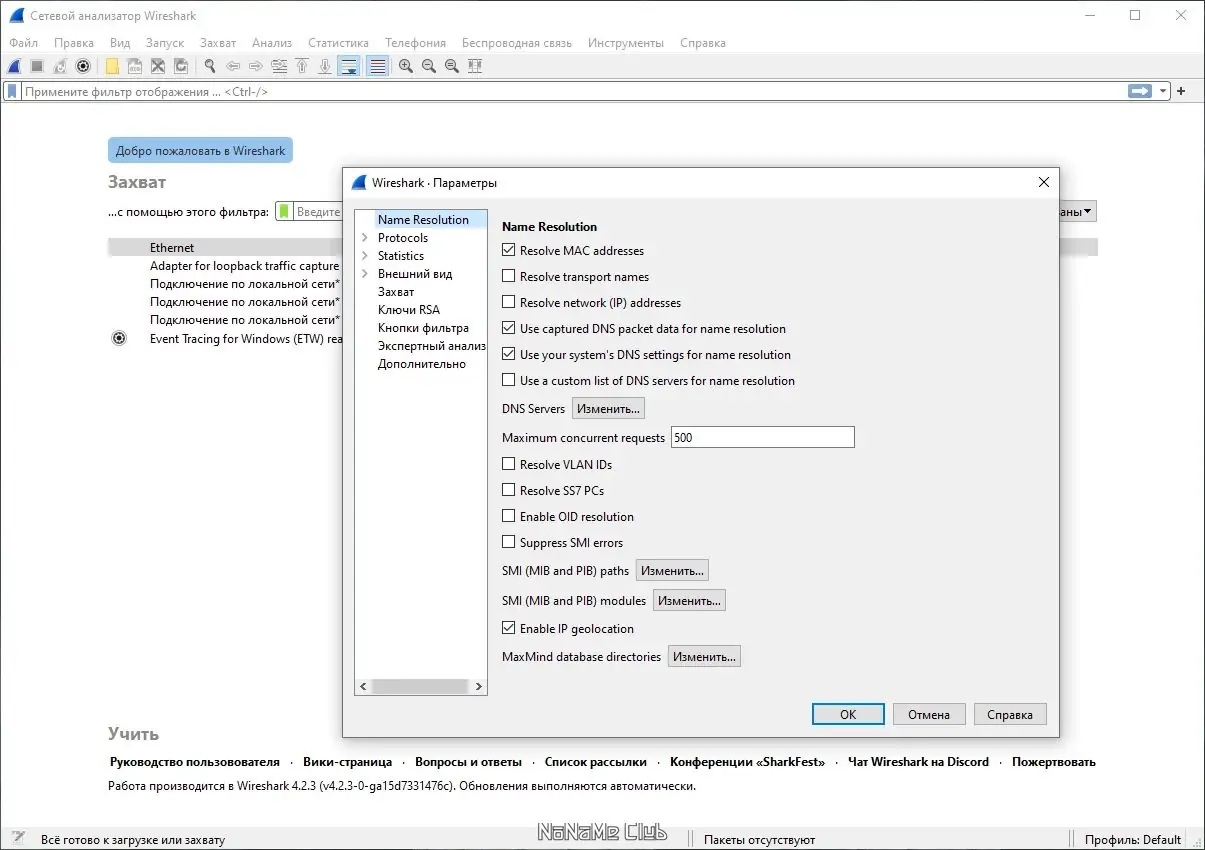This screenshot has width=1205, height=850.
Task: Open interfaces shown dropdown behind dialog
Action: 1078,212
